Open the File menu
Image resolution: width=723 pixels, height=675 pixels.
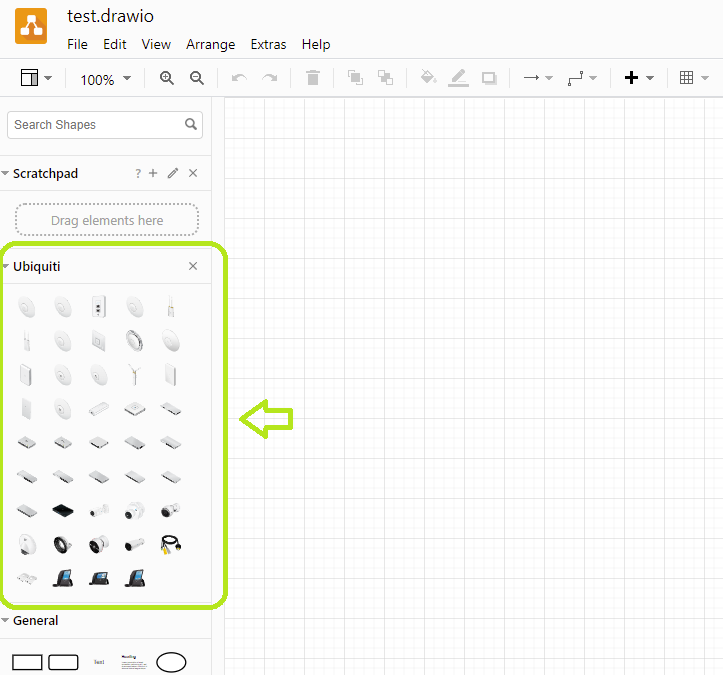click(77, 44)
